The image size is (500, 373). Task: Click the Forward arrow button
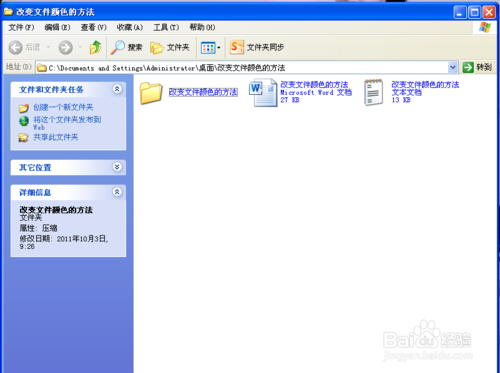pyautogui.click(x=65, y=48)
